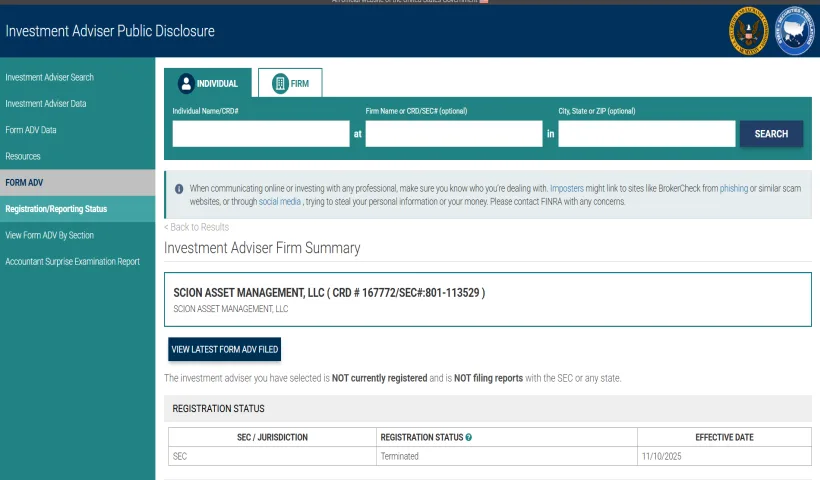Image resolution: width=820 pixels, height=480 pixels.
Task: Switch to the Firm search tab
Action: point(290,83)
